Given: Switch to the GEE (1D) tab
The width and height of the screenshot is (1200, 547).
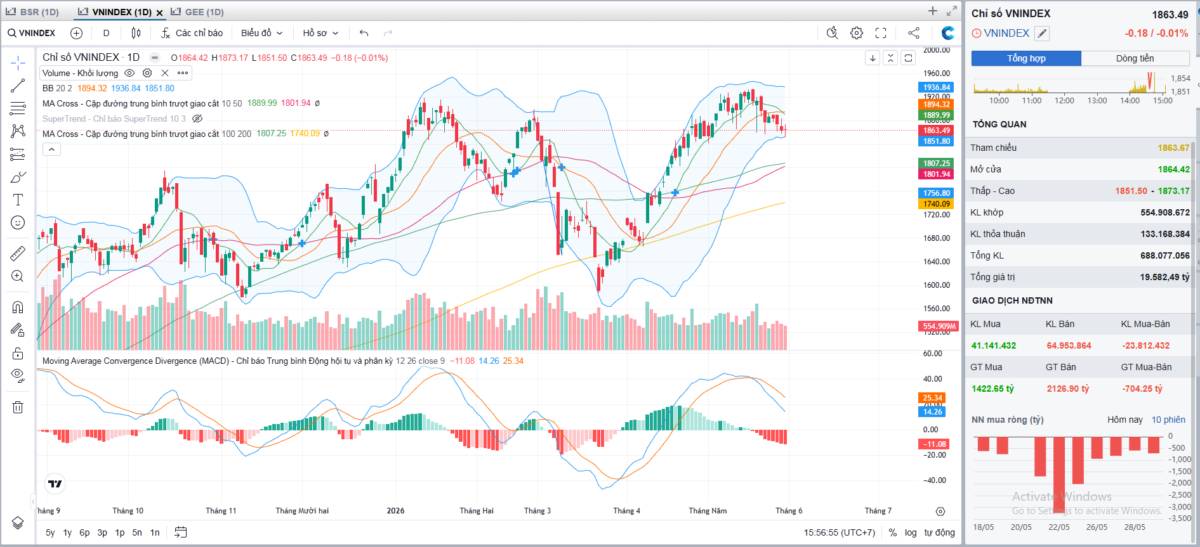Looking at the screenshot, I should (x=198, y=11).
